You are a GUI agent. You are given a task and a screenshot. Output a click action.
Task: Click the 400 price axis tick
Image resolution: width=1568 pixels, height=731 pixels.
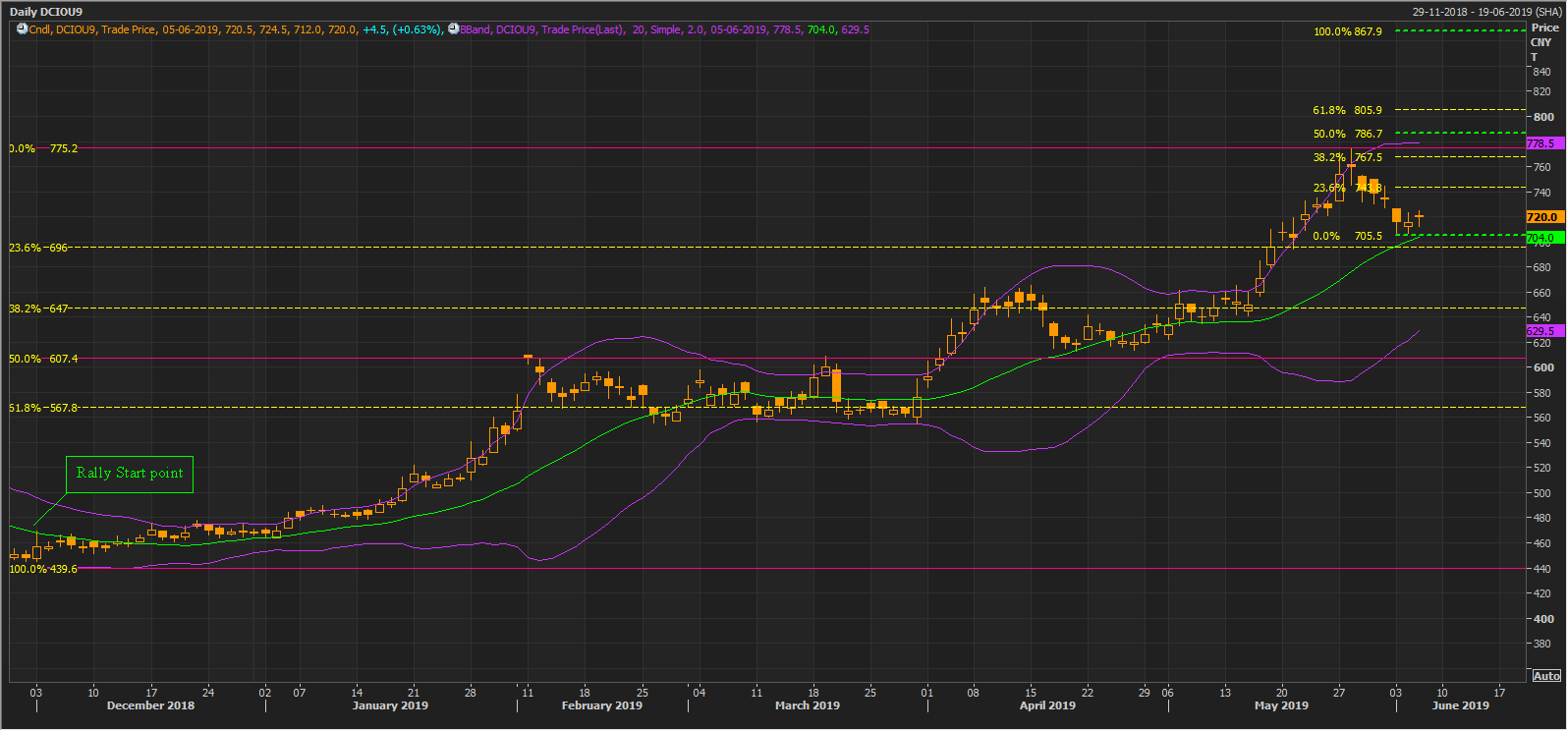1543,619
